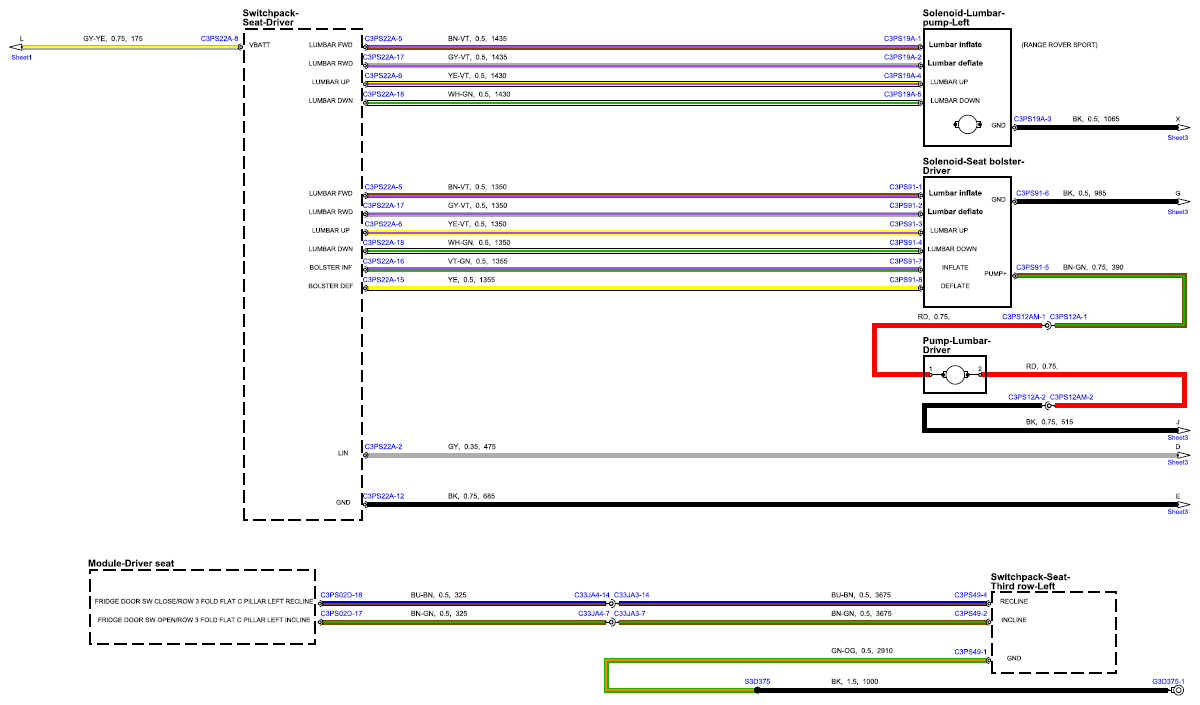Select connector pin label C3PS19A-3
This screenshot has width=1200, height=705.
[1033, 119]
